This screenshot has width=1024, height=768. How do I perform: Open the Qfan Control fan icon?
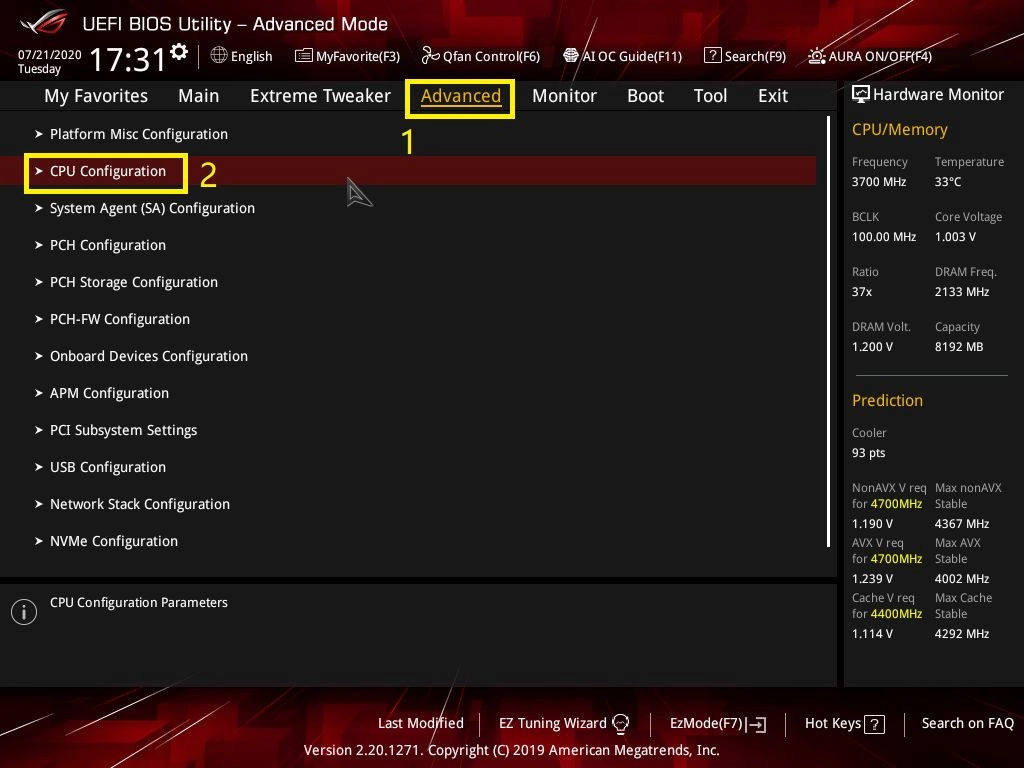[430, 56]
